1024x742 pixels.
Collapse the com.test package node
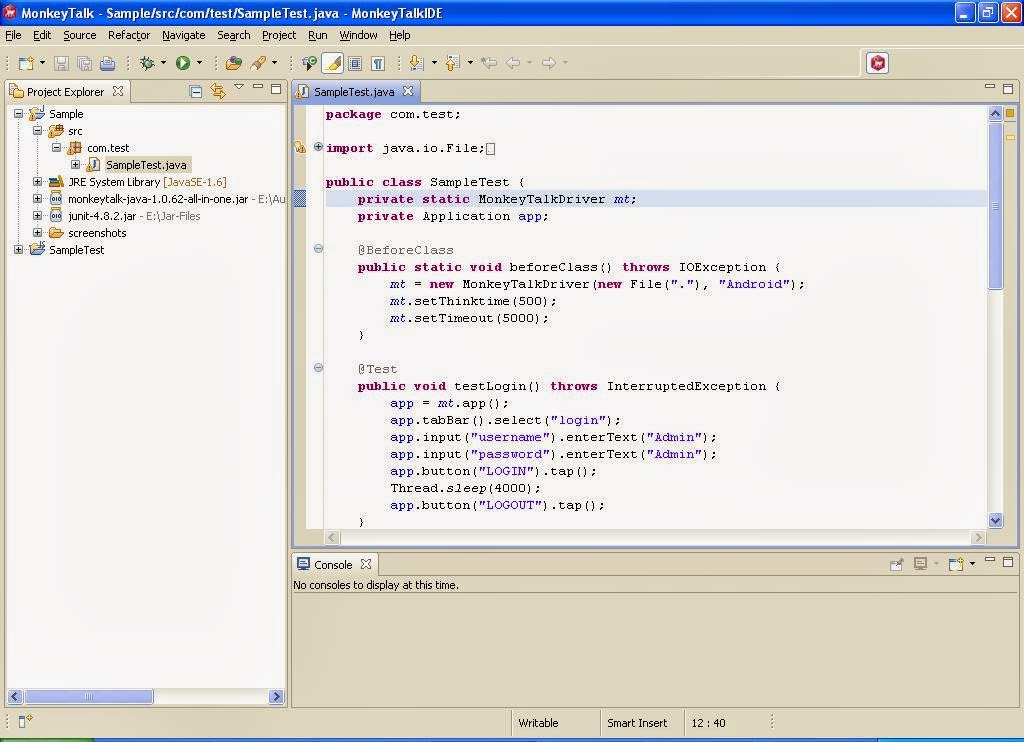[x=56, y=148]
